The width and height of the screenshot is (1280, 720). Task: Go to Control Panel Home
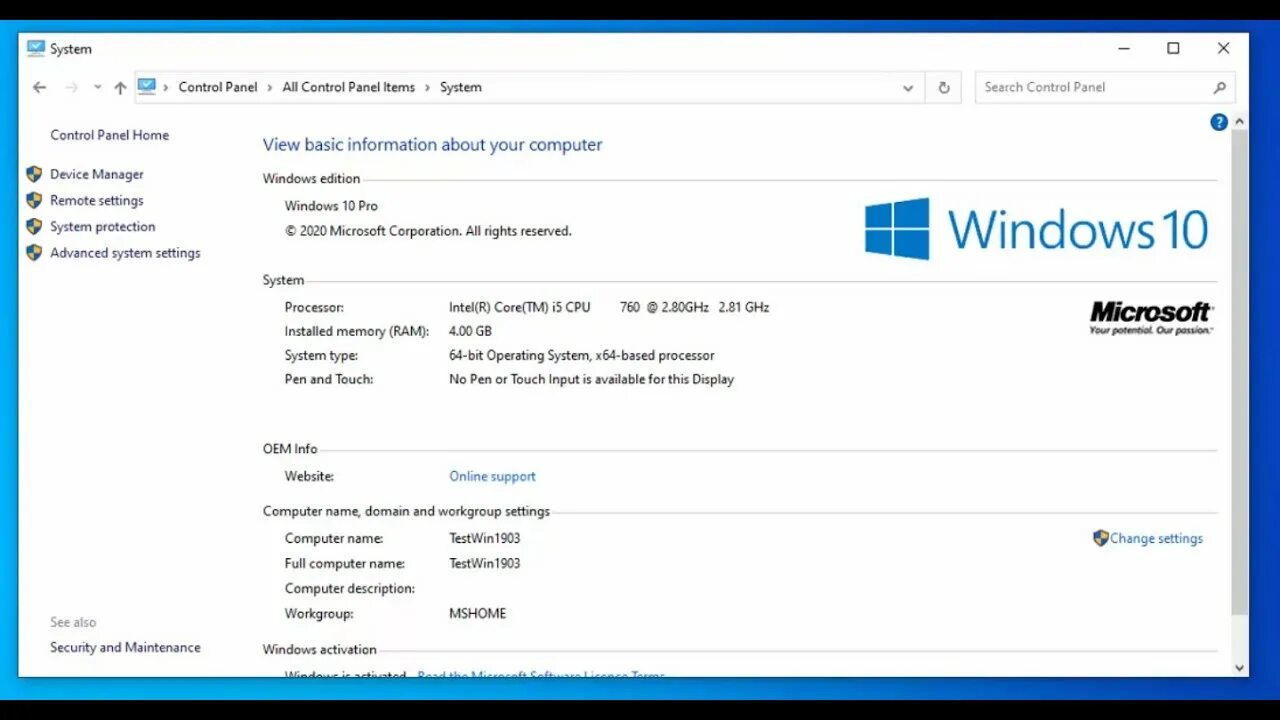[110, 135]
